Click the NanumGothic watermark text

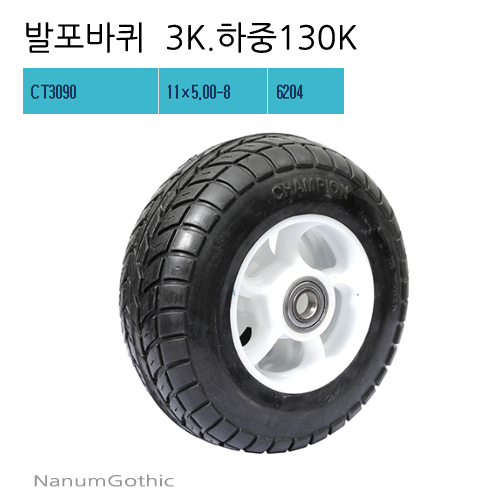(104, 481)
